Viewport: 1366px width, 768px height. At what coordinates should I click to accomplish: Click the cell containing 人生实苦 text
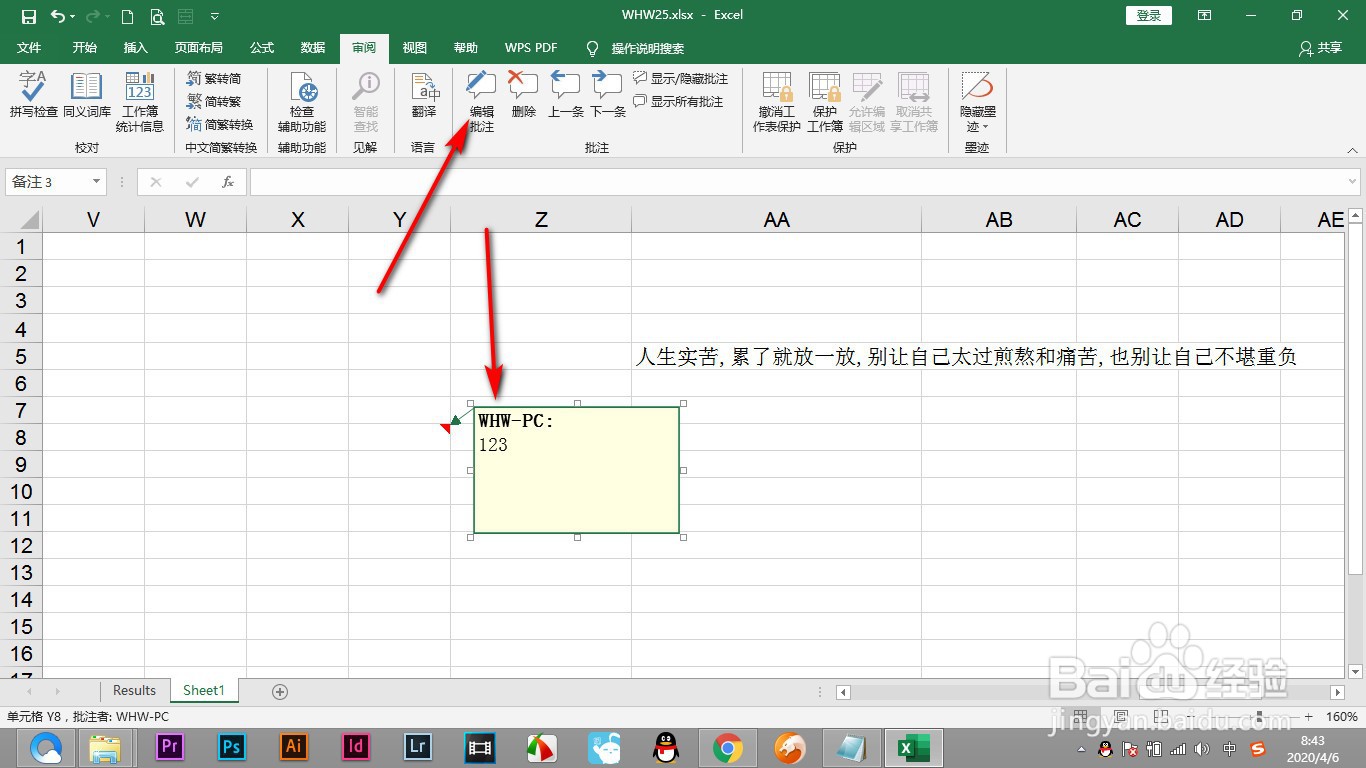pyautogui.click(x=777, y=356)
